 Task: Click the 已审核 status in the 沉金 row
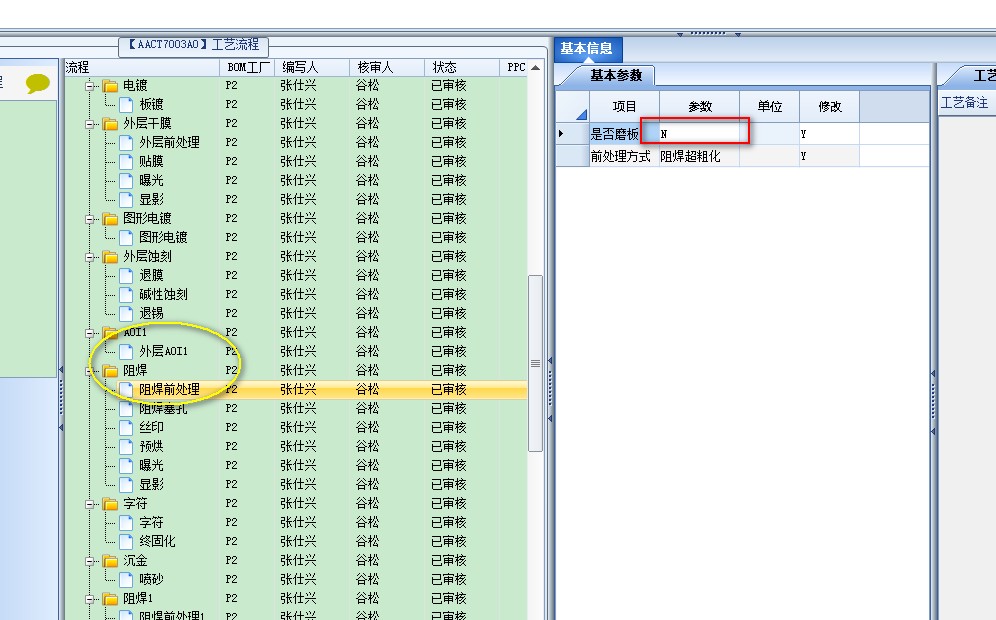pyautogui.click(x=448, y=561)
